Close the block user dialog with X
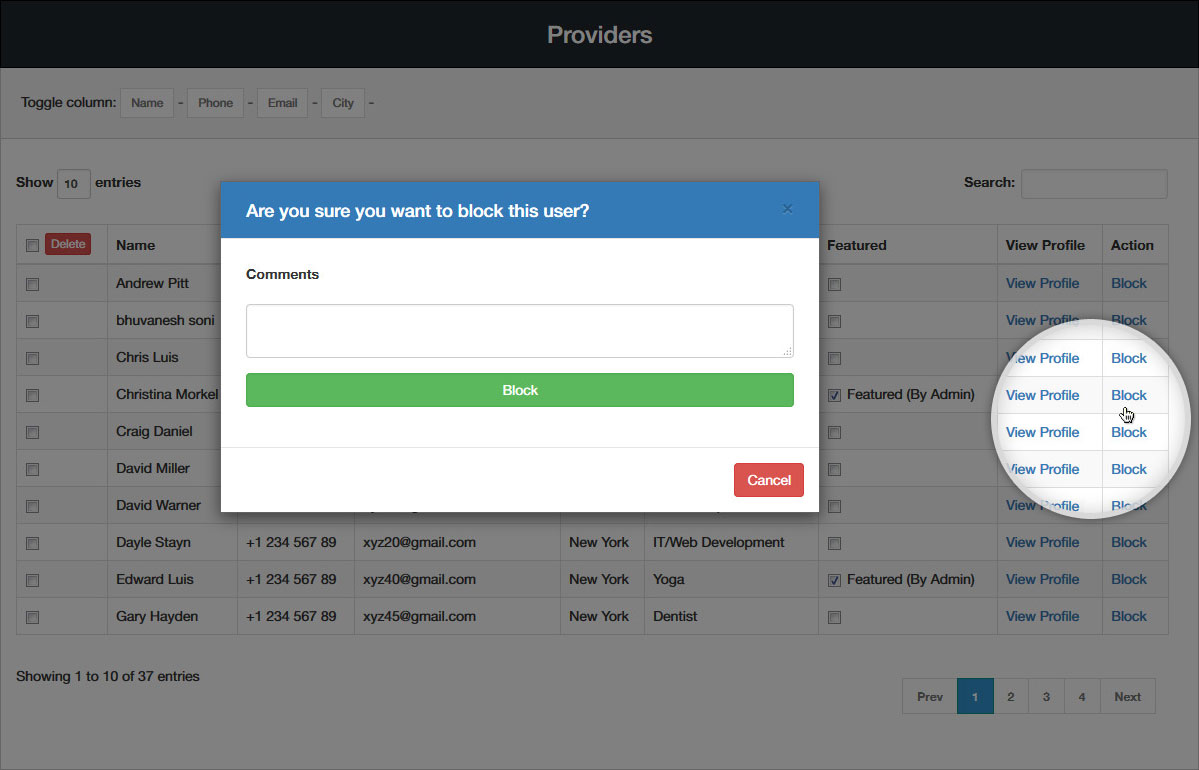The image size is (1199, 770). pos(787,209)
